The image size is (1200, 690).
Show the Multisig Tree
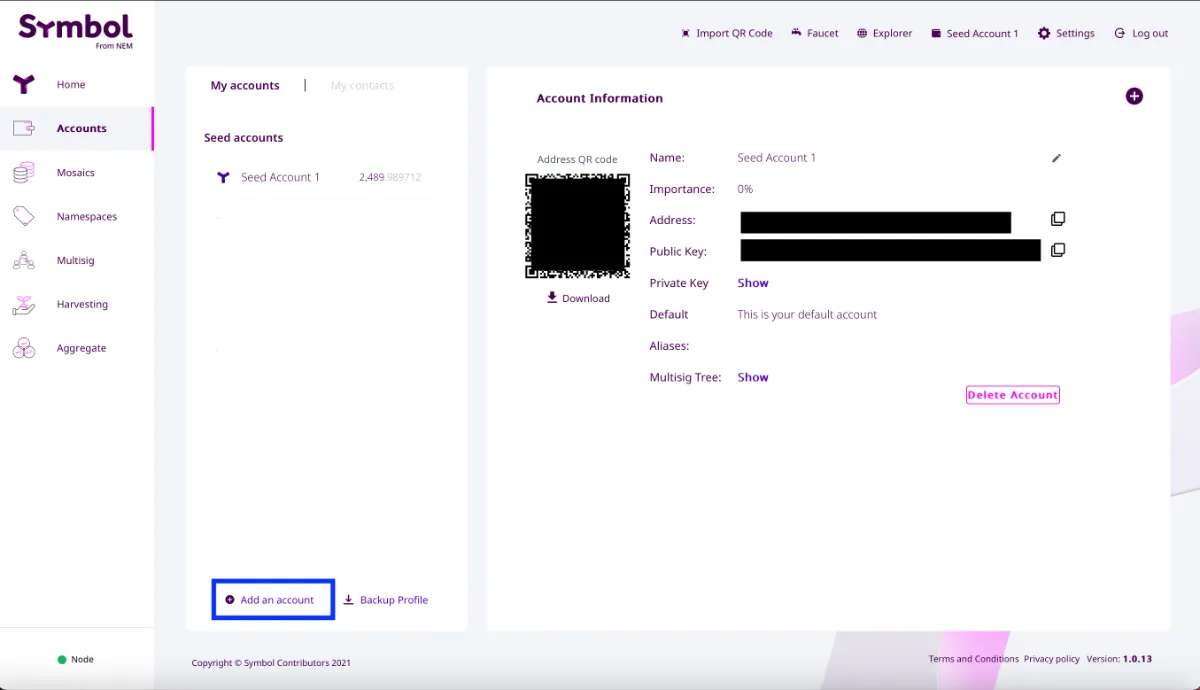[x=753, y=377]
